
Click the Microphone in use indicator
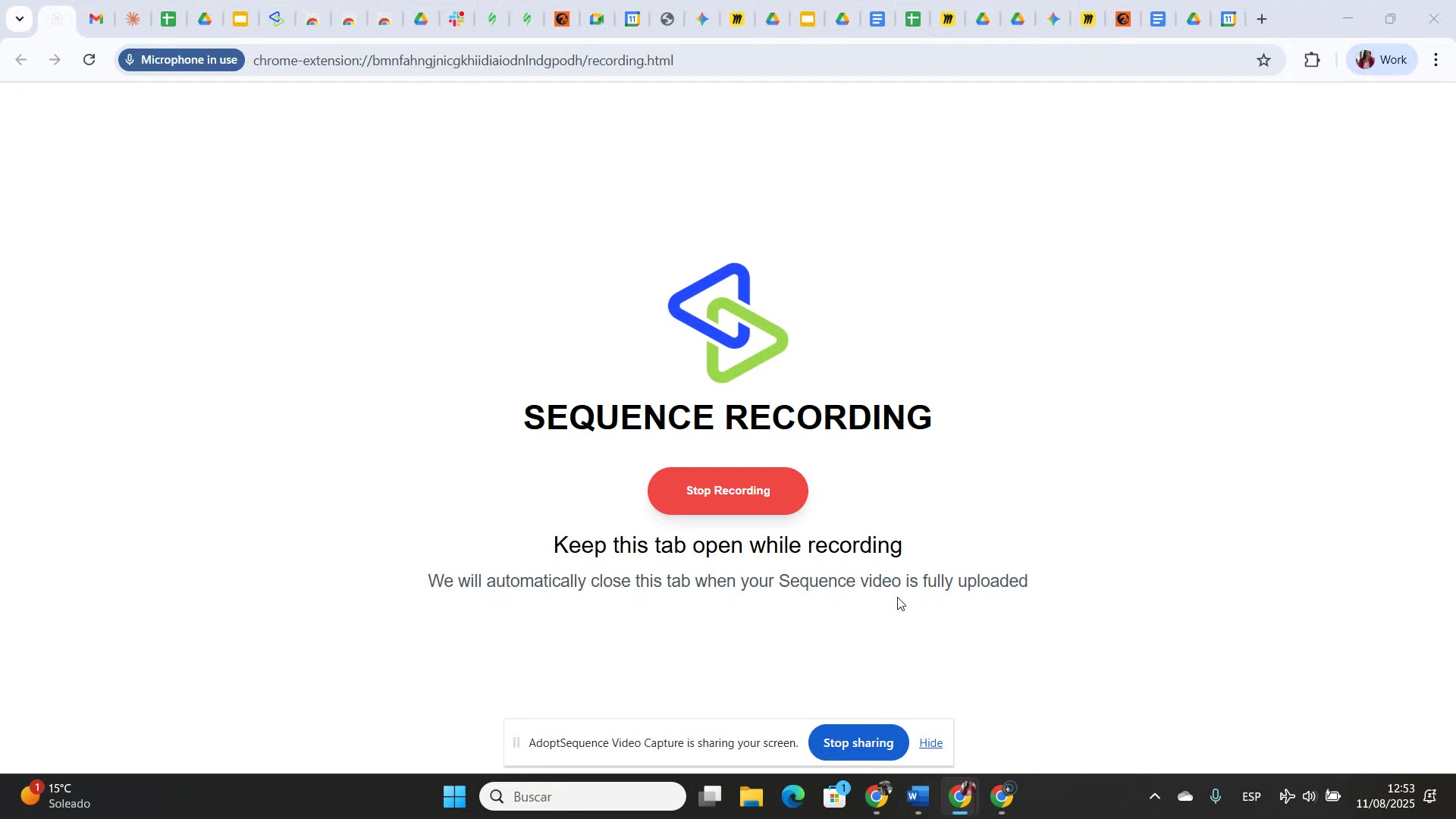coord(181,60)
